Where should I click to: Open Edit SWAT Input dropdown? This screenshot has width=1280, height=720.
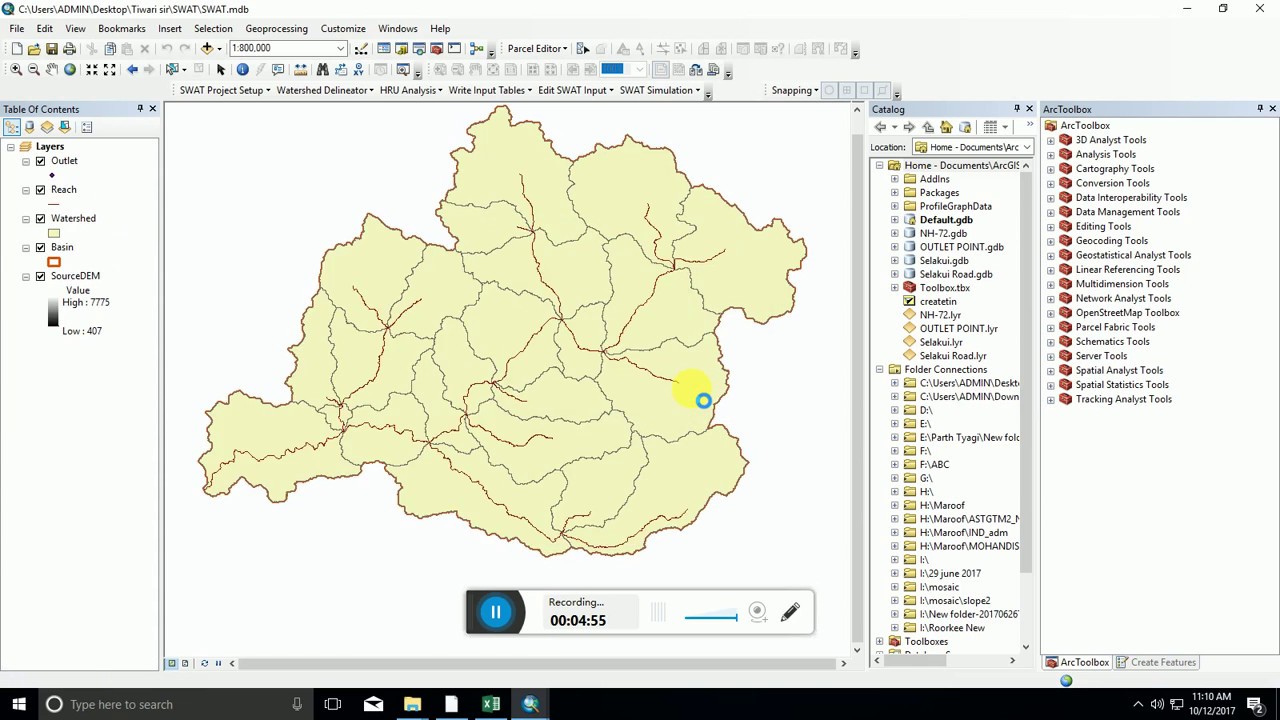click(x=577, y=90)
